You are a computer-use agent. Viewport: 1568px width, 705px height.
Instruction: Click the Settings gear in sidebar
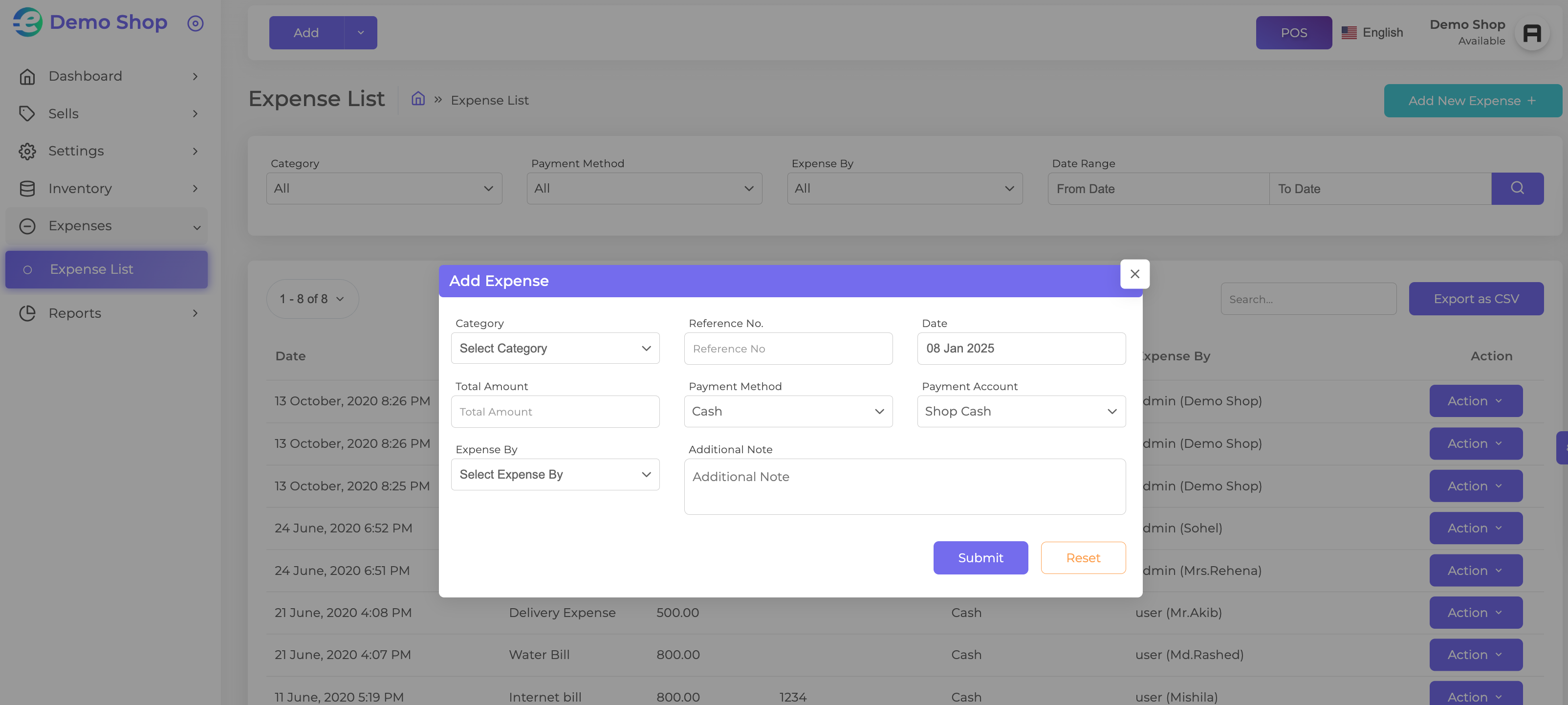click(x=27, y=151)
